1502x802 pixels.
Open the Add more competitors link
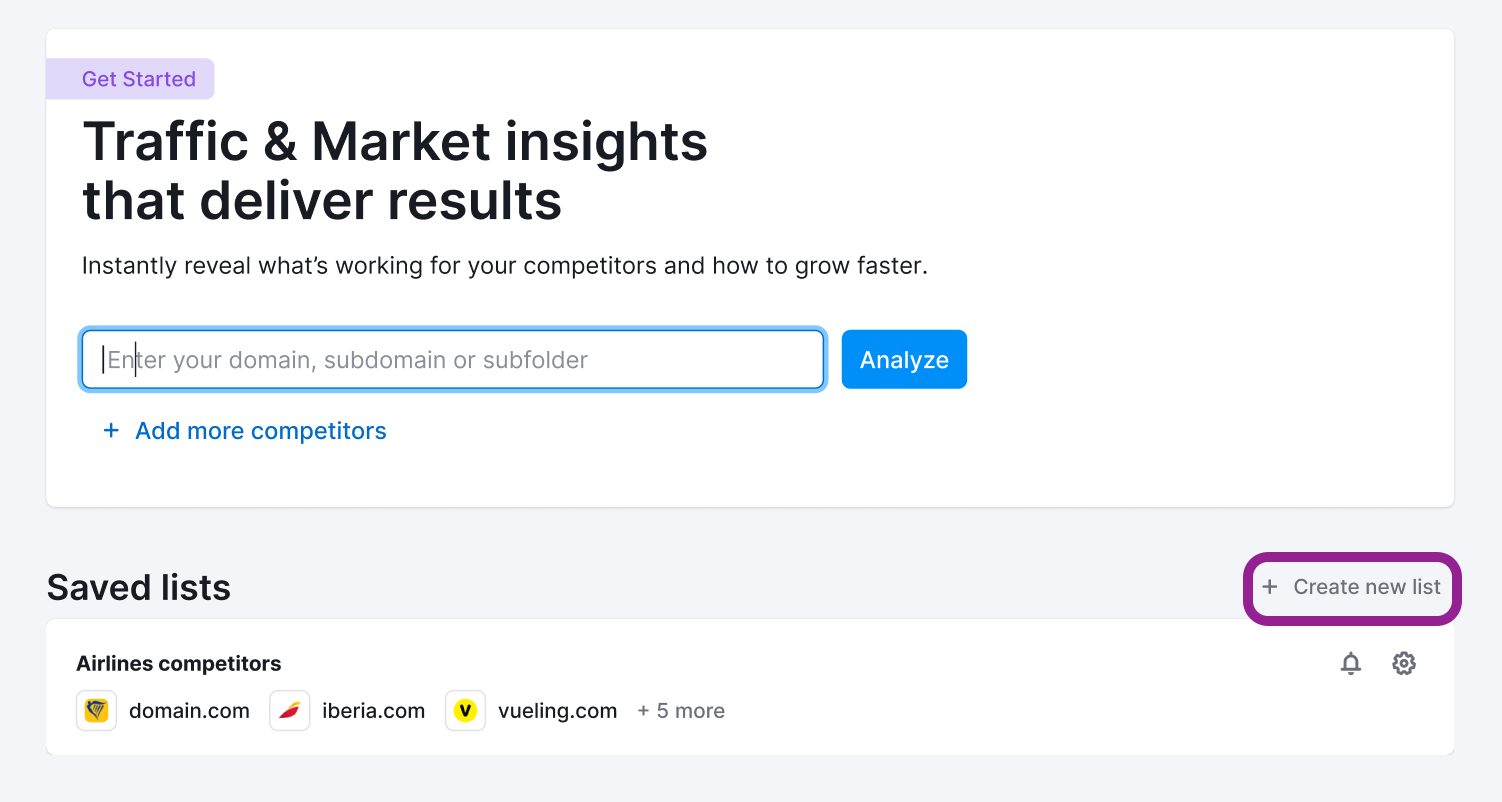tap(261, 430)
